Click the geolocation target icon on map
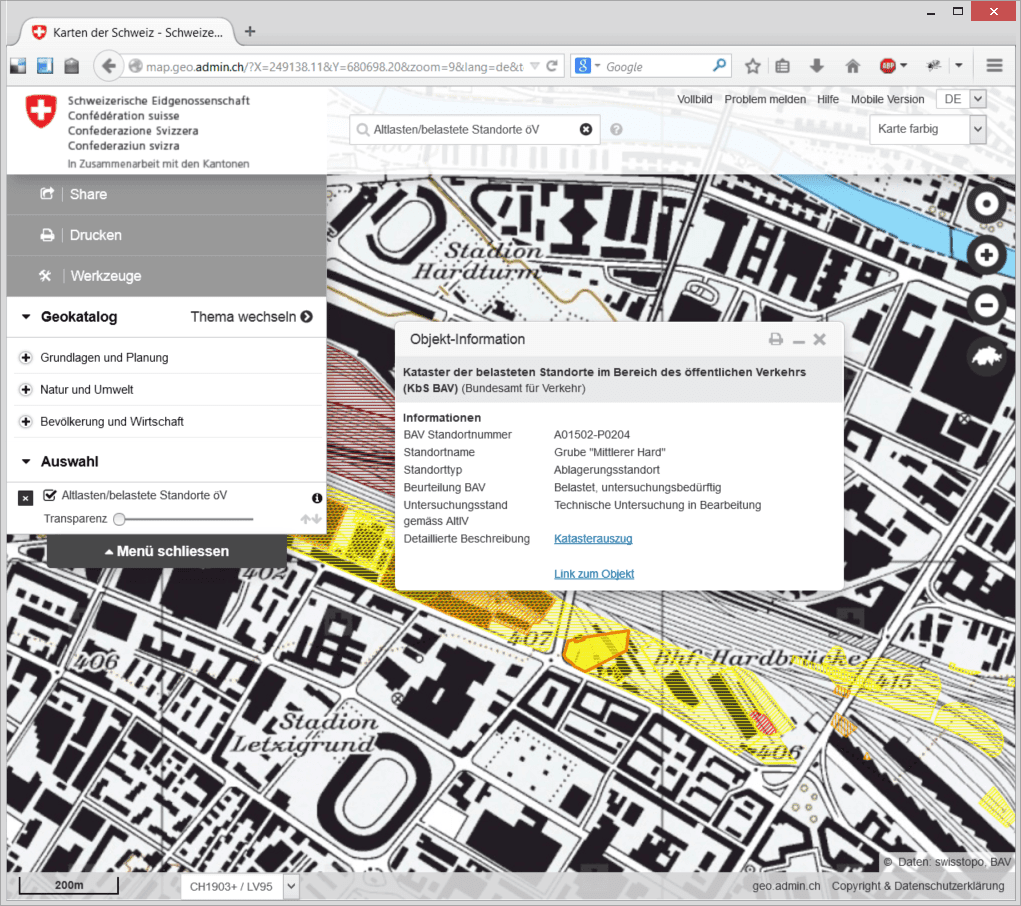 (986, 205)
